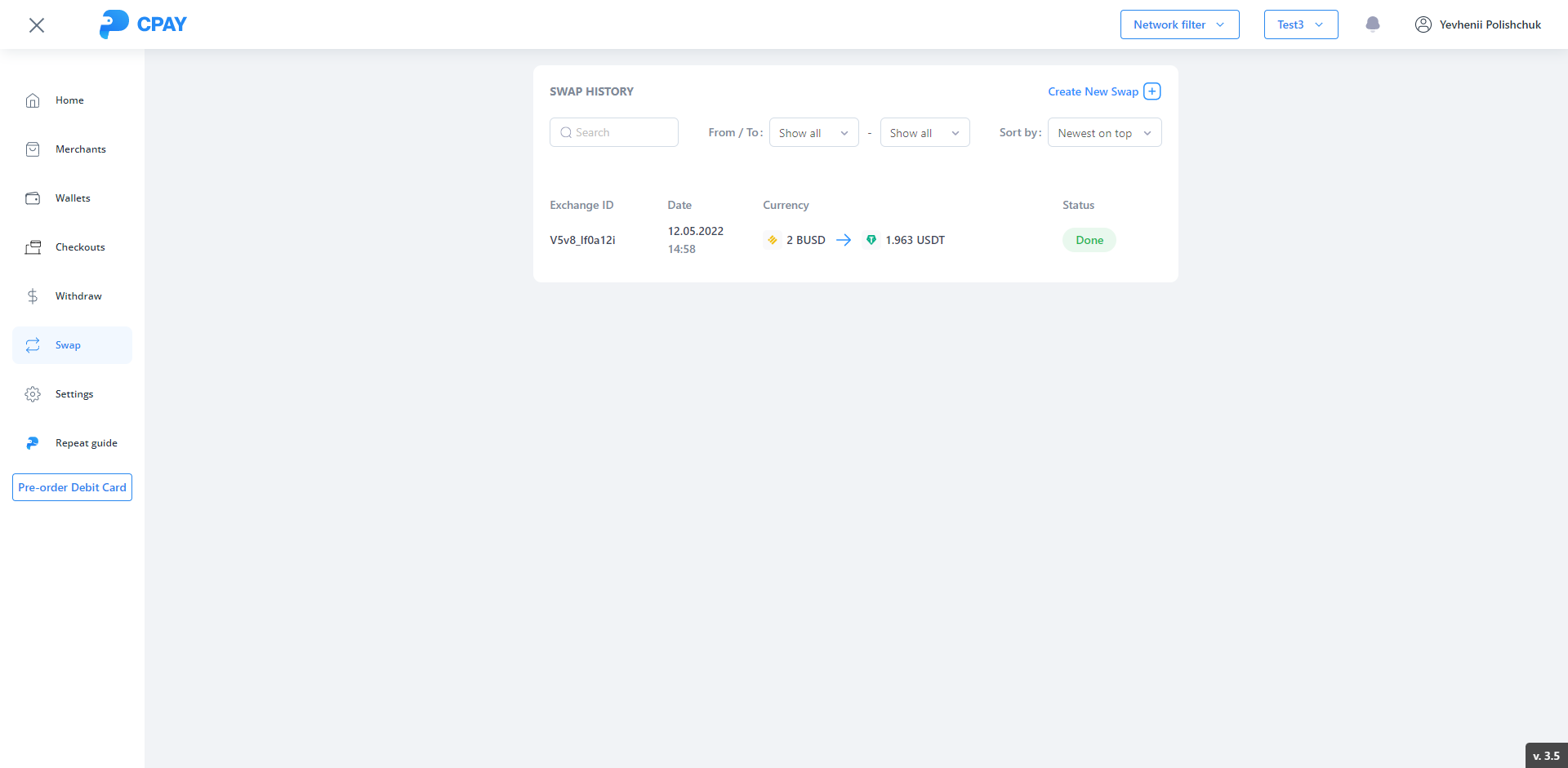Image resolution: width=1568 pixels, height=768 pixels.
Task: Go to Checkouts in the sidebar
Action: click(x=80, y=247)
